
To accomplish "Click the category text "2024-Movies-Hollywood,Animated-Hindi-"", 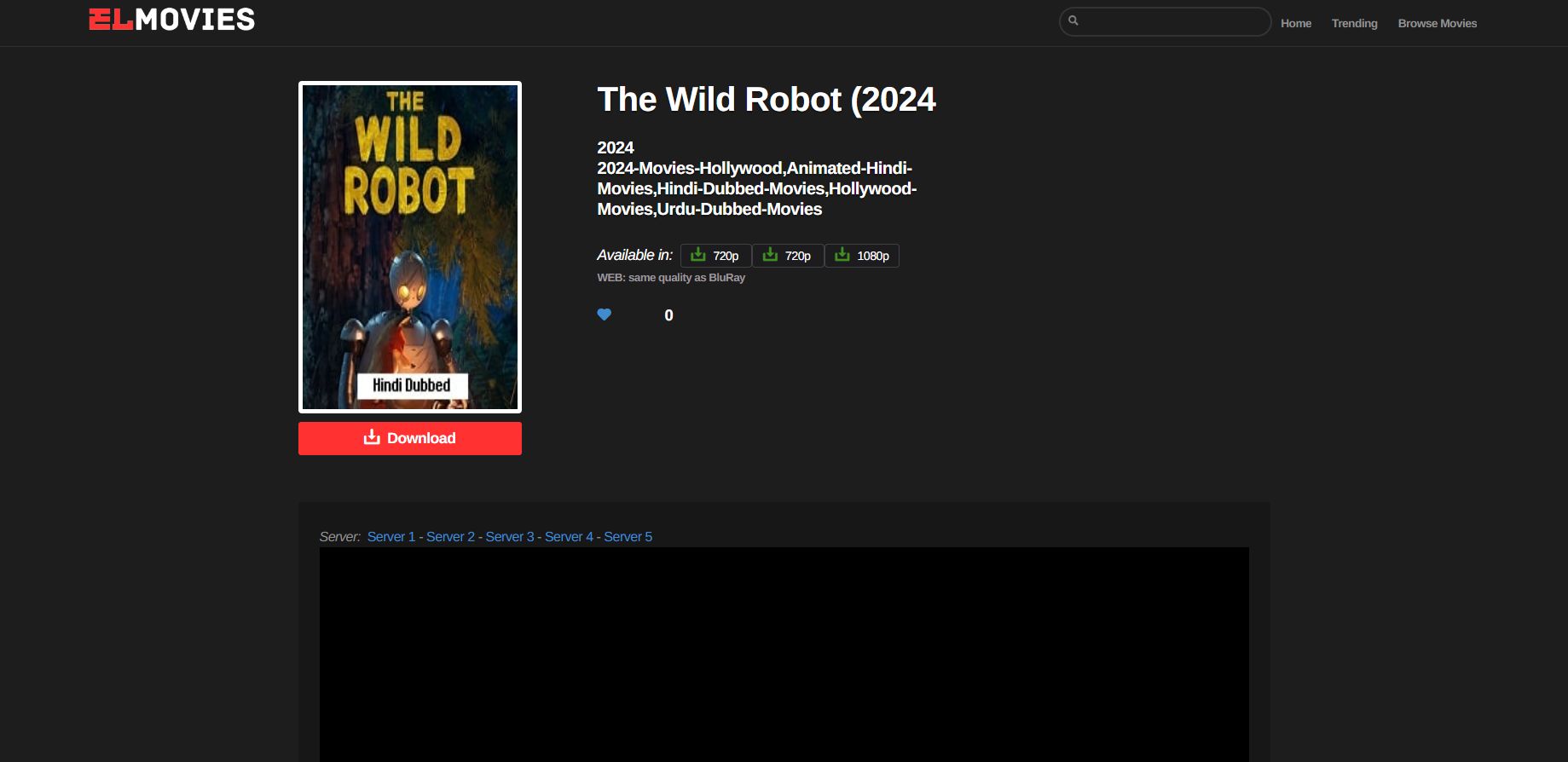I will click(755, 168).
